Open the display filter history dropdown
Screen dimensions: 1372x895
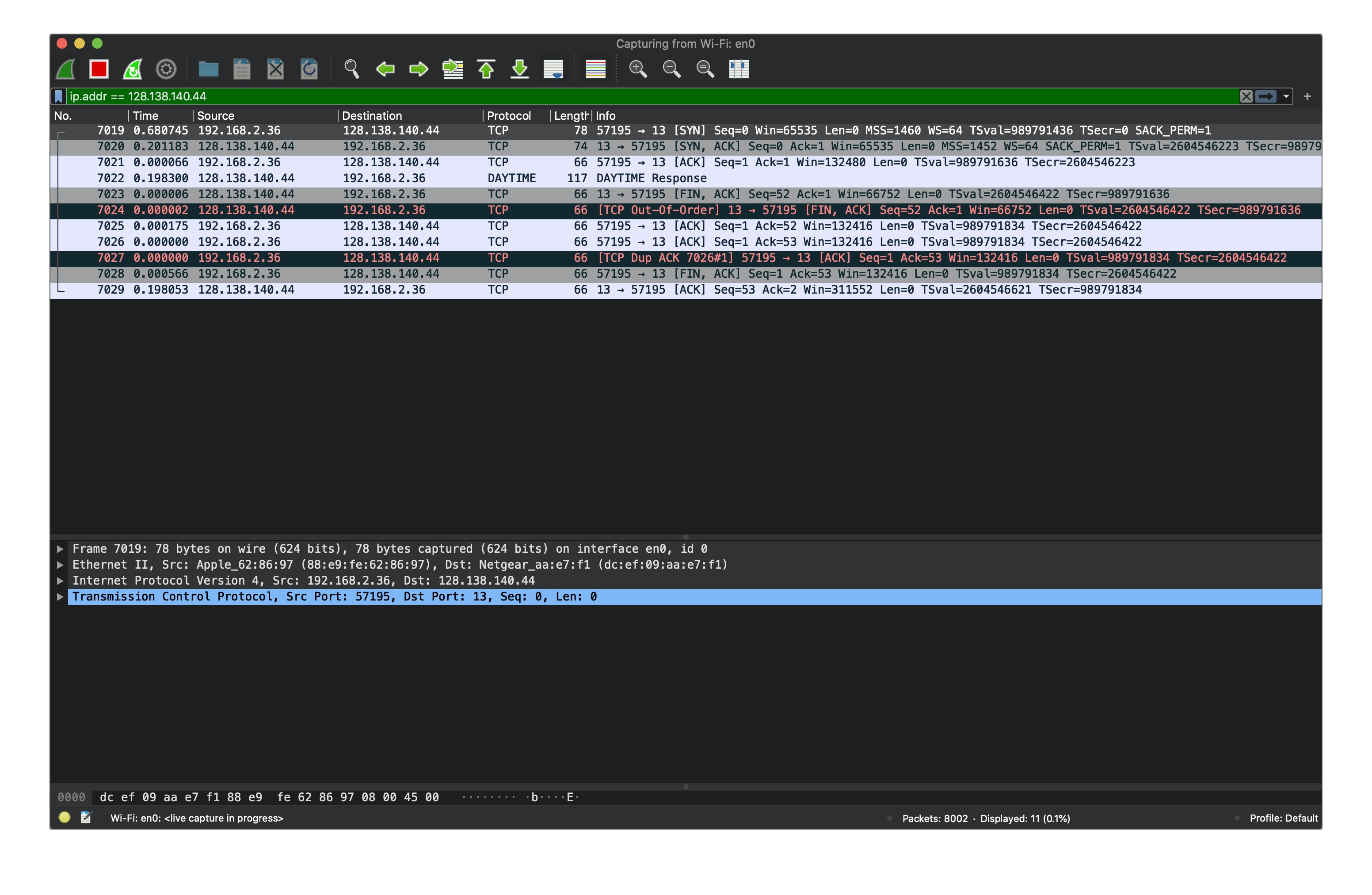(1285, 96)
